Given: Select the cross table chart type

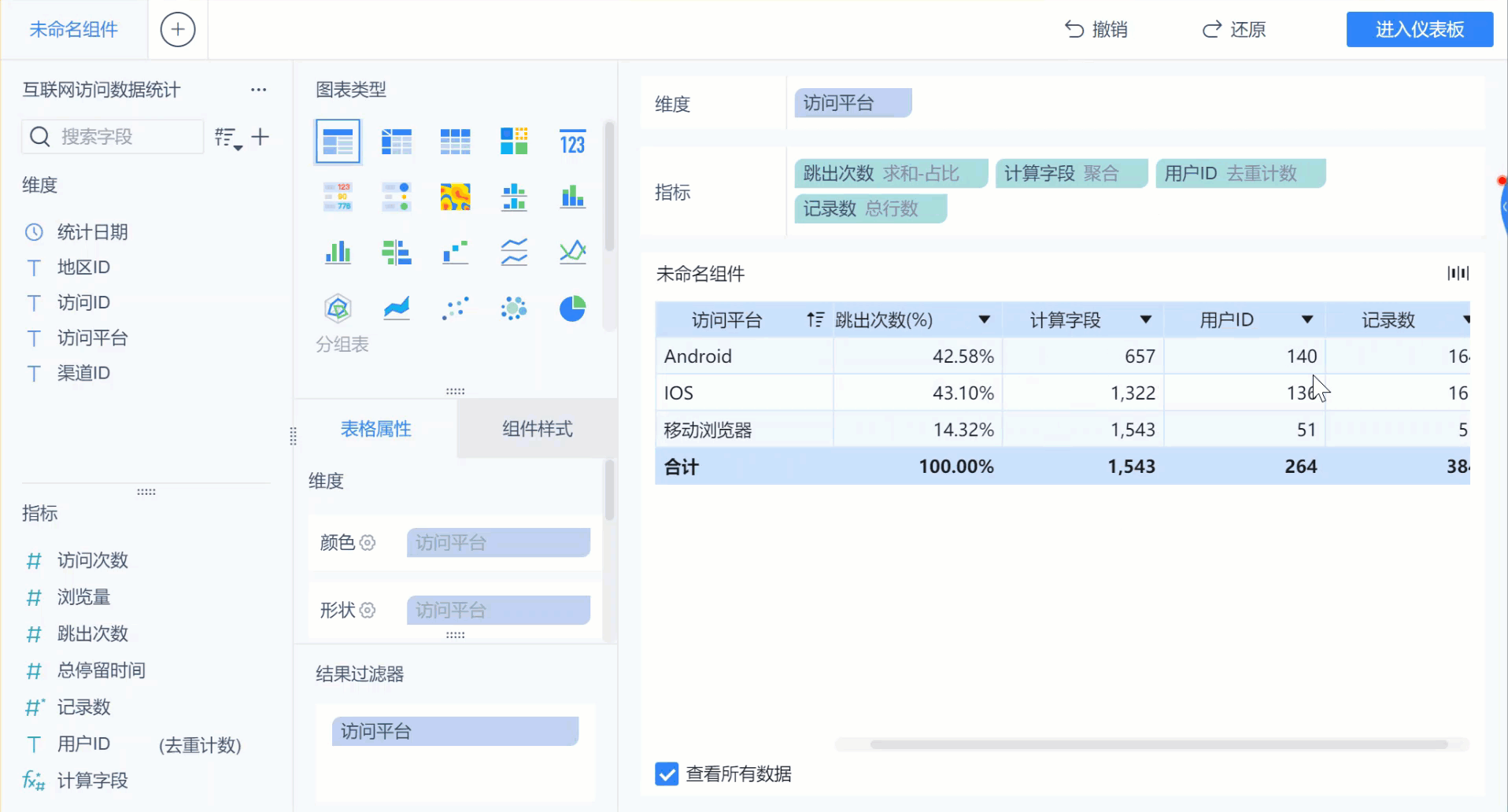Looking at the screenshot, I should [x=397, y=142].
